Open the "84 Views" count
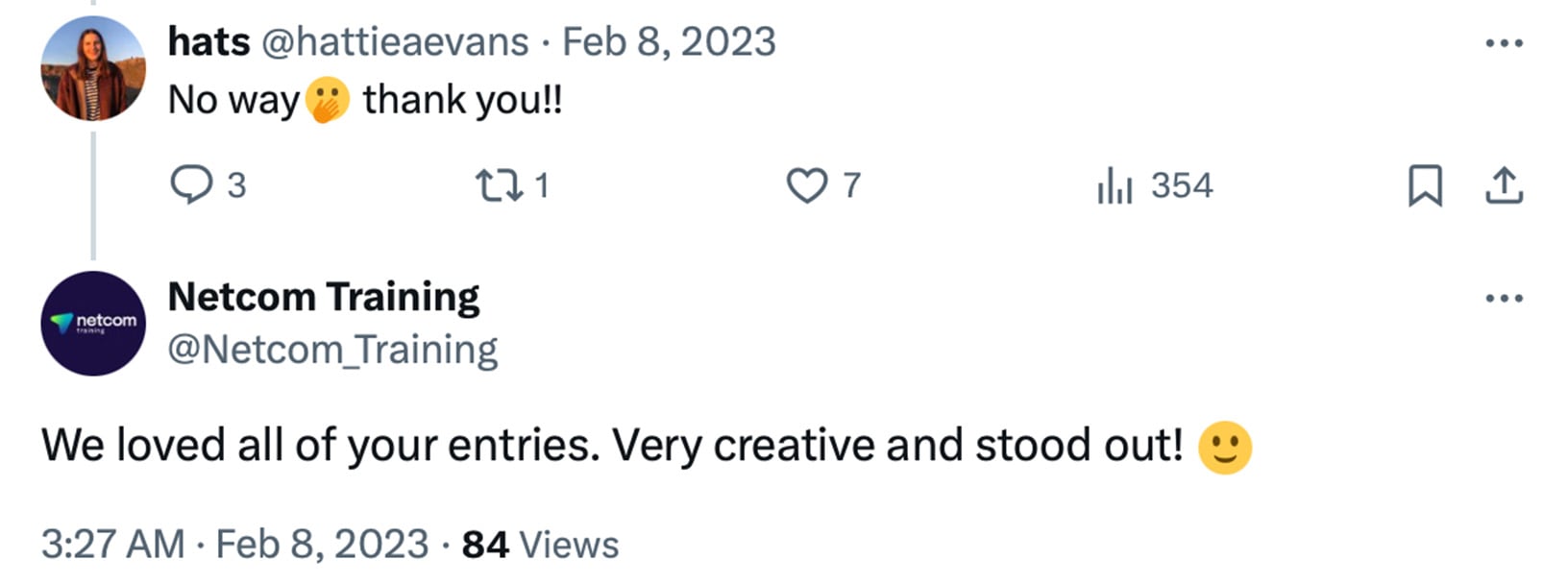This screenshot has height=584, width=1568. (540, 545)
